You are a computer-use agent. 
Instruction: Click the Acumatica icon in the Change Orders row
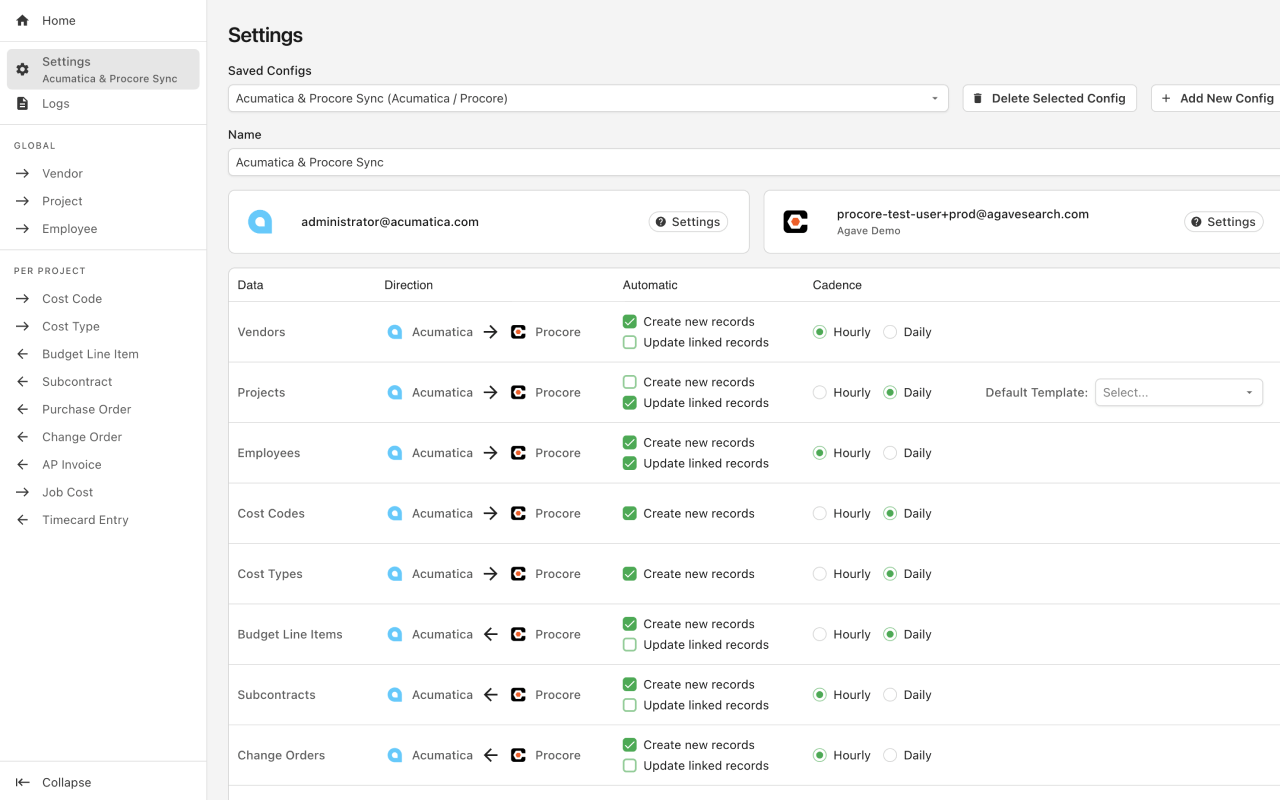395,755
